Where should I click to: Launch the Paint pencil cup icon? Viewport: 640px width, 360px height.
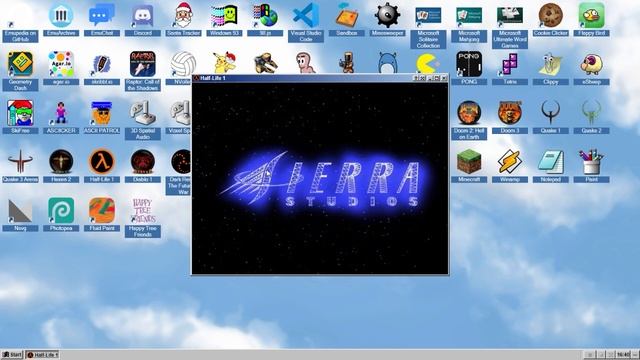coord(591,165)
